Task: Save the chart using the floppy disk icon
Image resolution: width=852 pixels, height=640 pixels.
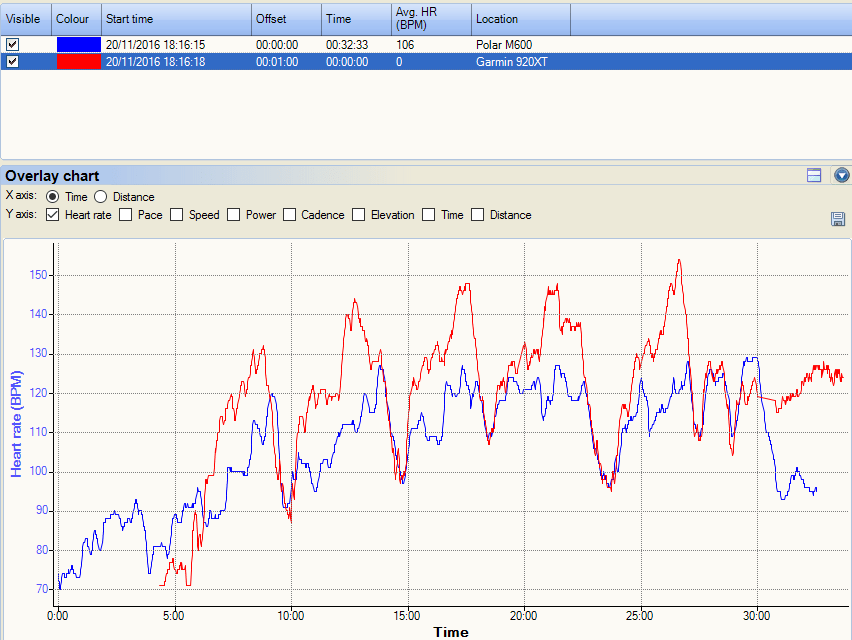Action: point(838,219)
